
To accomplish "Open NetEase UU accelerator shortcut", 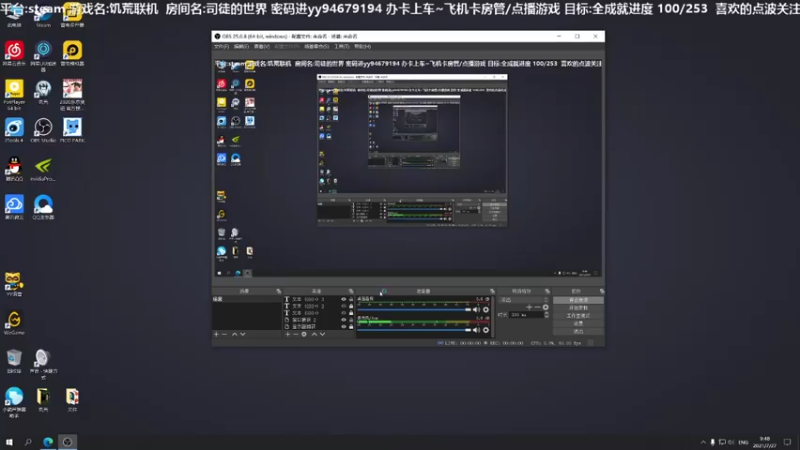I will pyautogui.click(x=43, y=55).
